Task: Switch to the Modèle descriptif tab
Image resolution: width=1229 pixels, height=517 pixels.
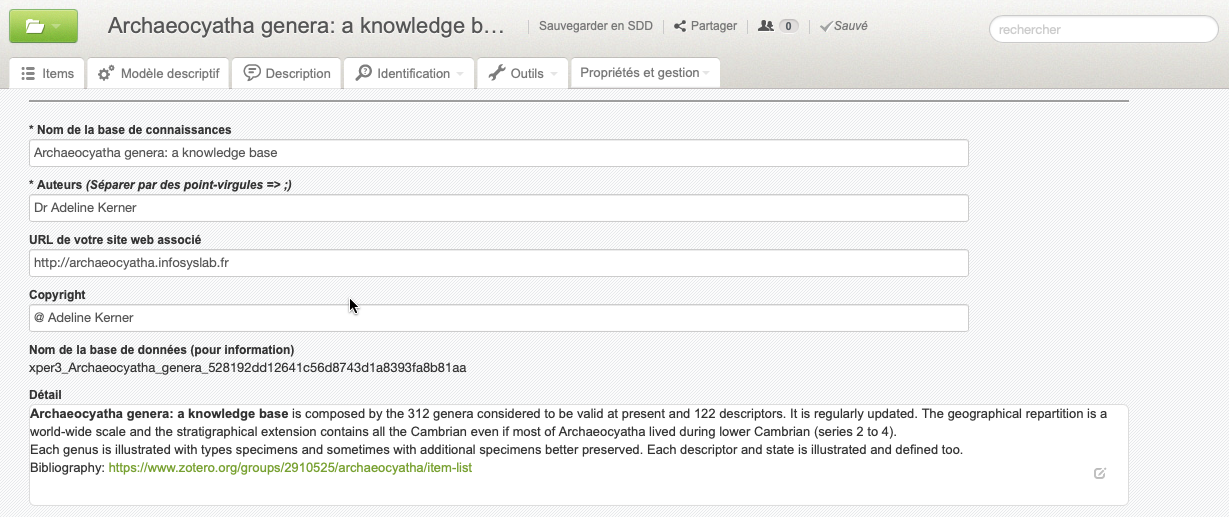Action: [x=169, y=73]
